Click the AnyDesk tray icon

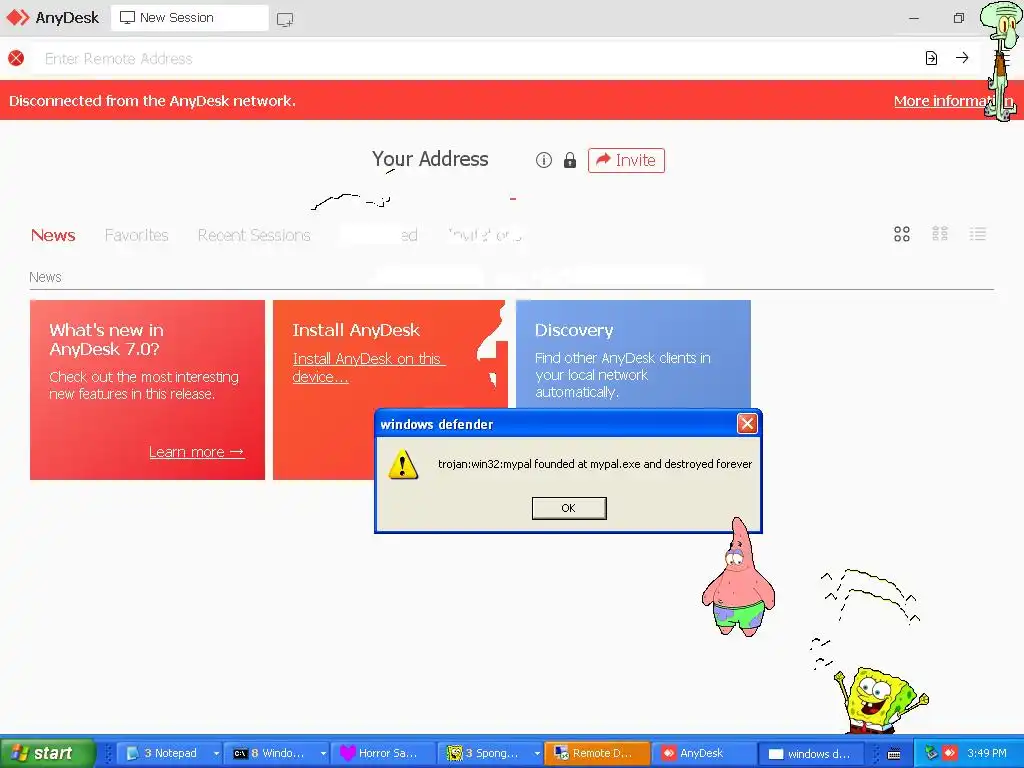coord(950,753)
